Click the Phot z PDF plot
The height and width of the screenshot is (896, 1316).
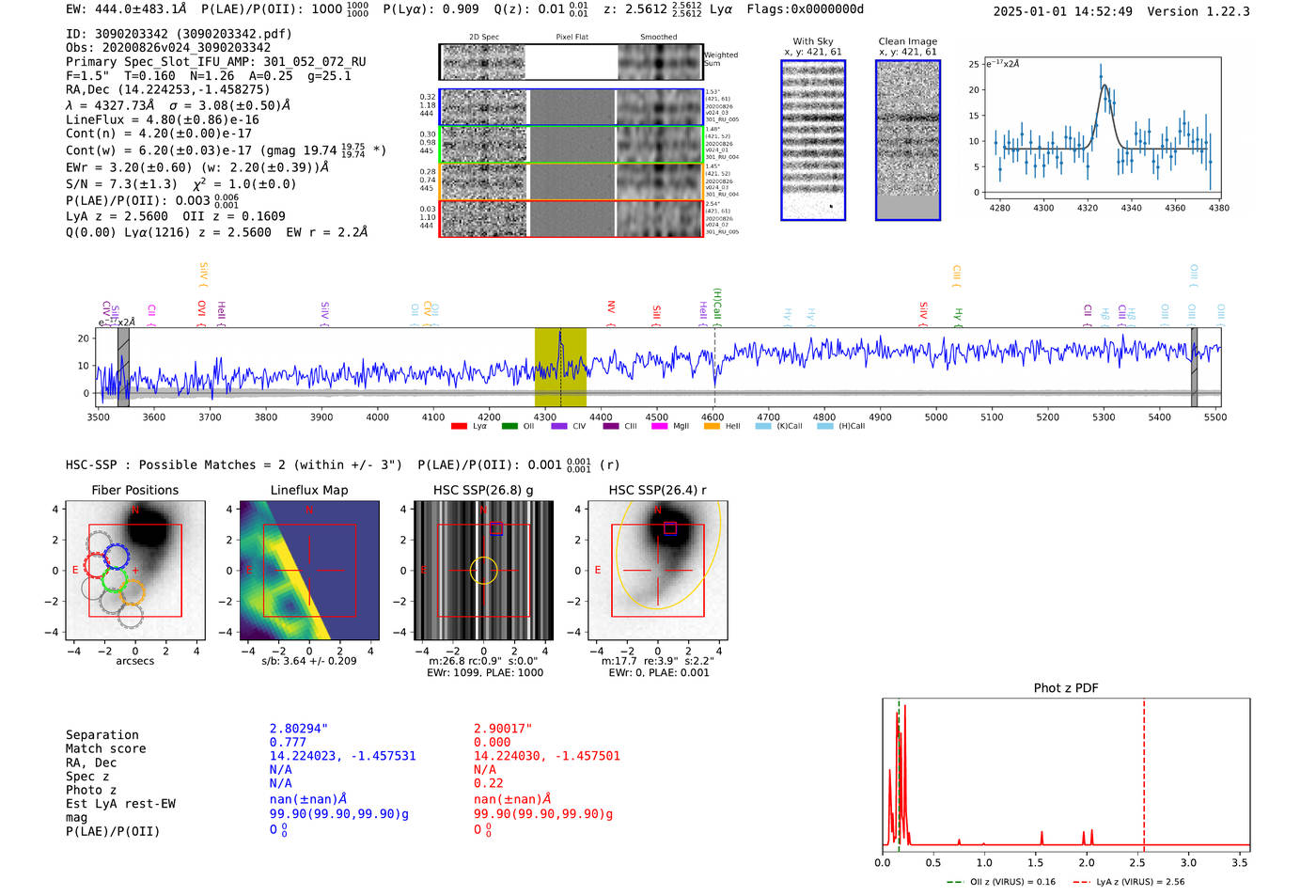(x=1066, y=776)
